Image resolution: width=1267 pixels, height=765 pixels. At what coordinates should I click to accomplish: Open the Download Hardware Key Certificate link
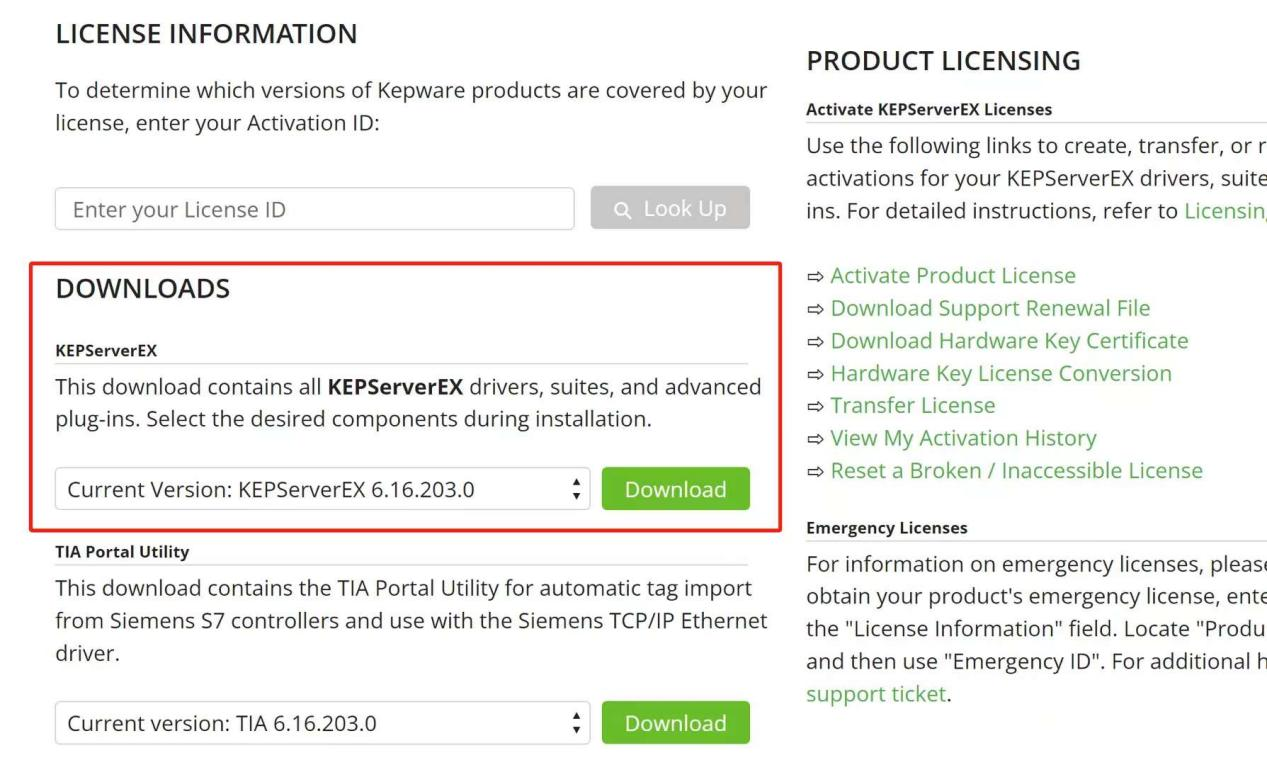click(1009, 341)
